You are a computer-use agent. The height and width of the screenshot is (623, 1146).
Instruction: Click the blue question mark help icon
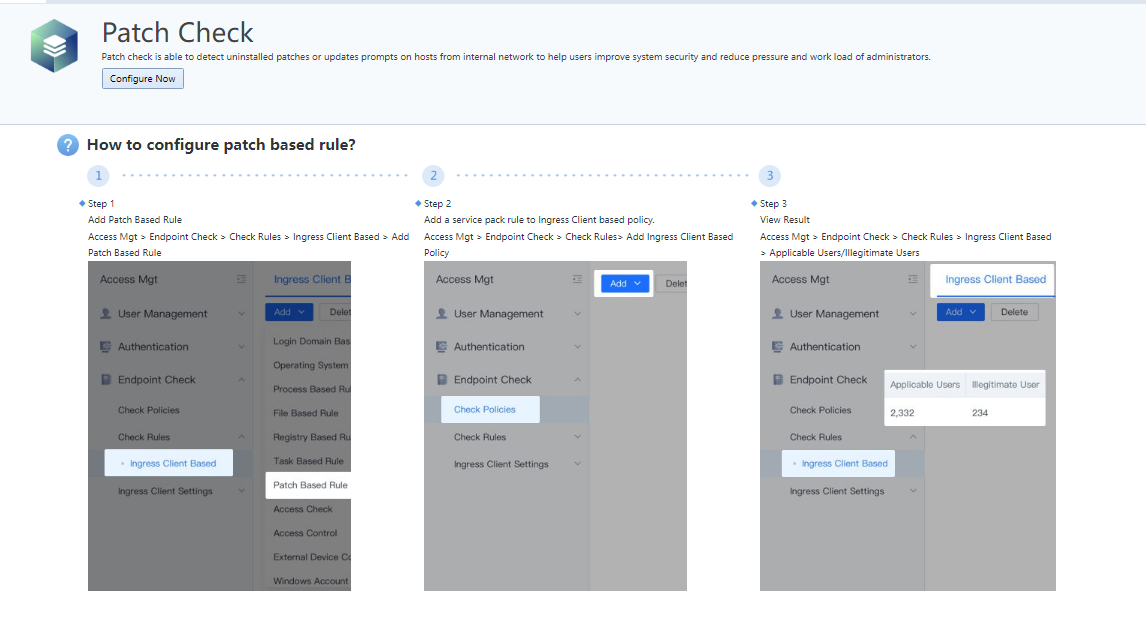coord(67,145)
